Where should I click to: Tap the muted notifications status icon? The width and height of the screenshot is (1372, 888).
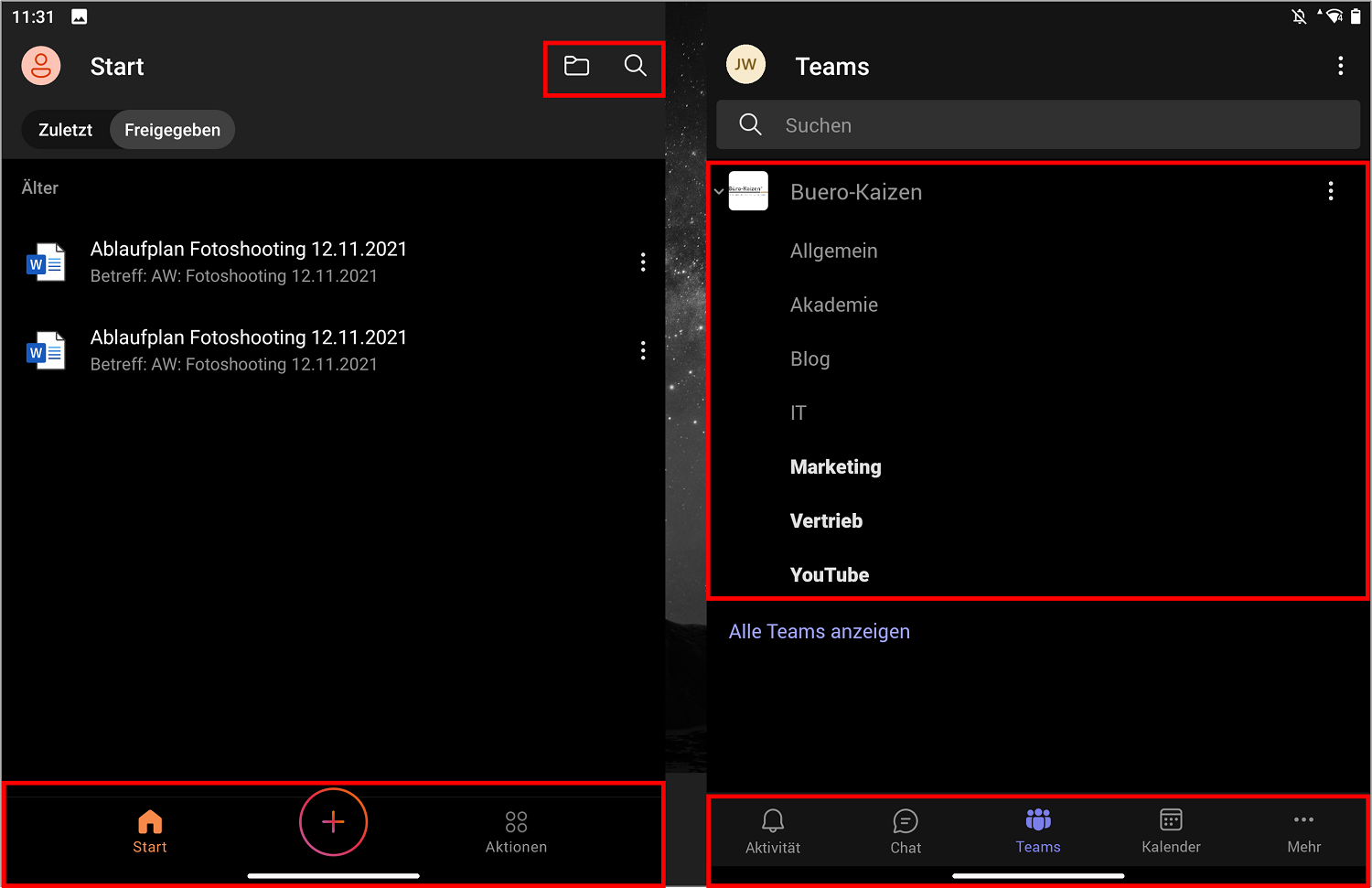[x=1299, y=16]
